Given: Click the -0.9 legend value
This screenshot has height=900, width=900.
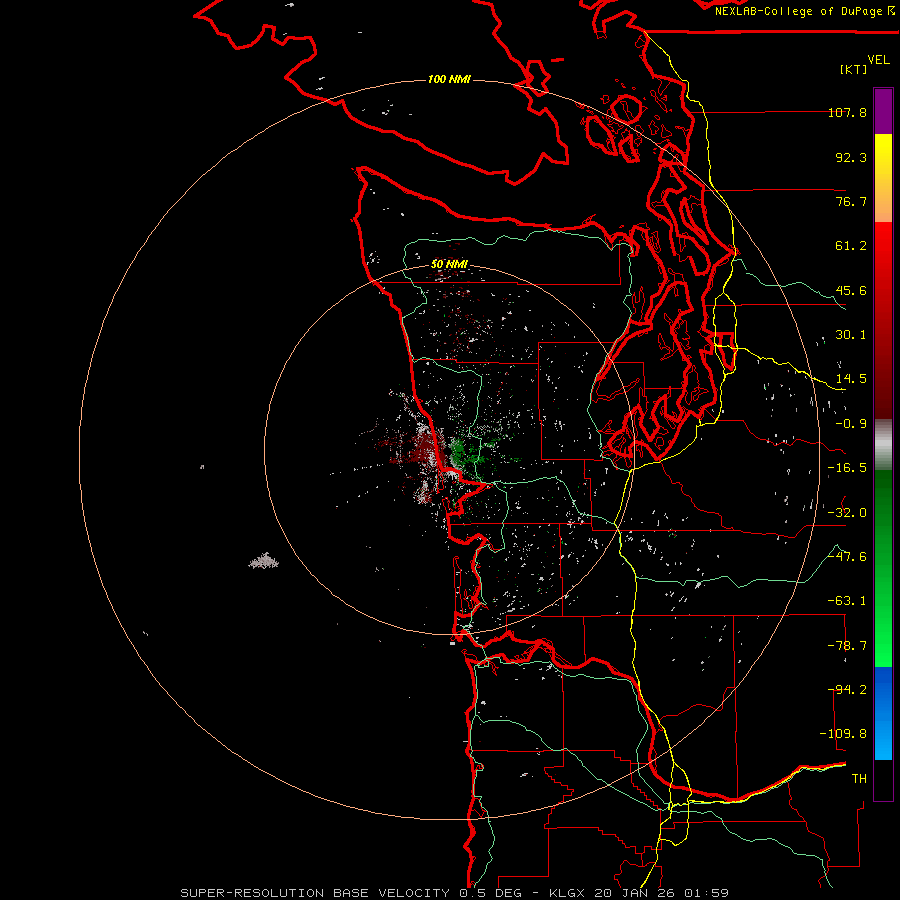Looking at the screenshot, I should [851, 424].
